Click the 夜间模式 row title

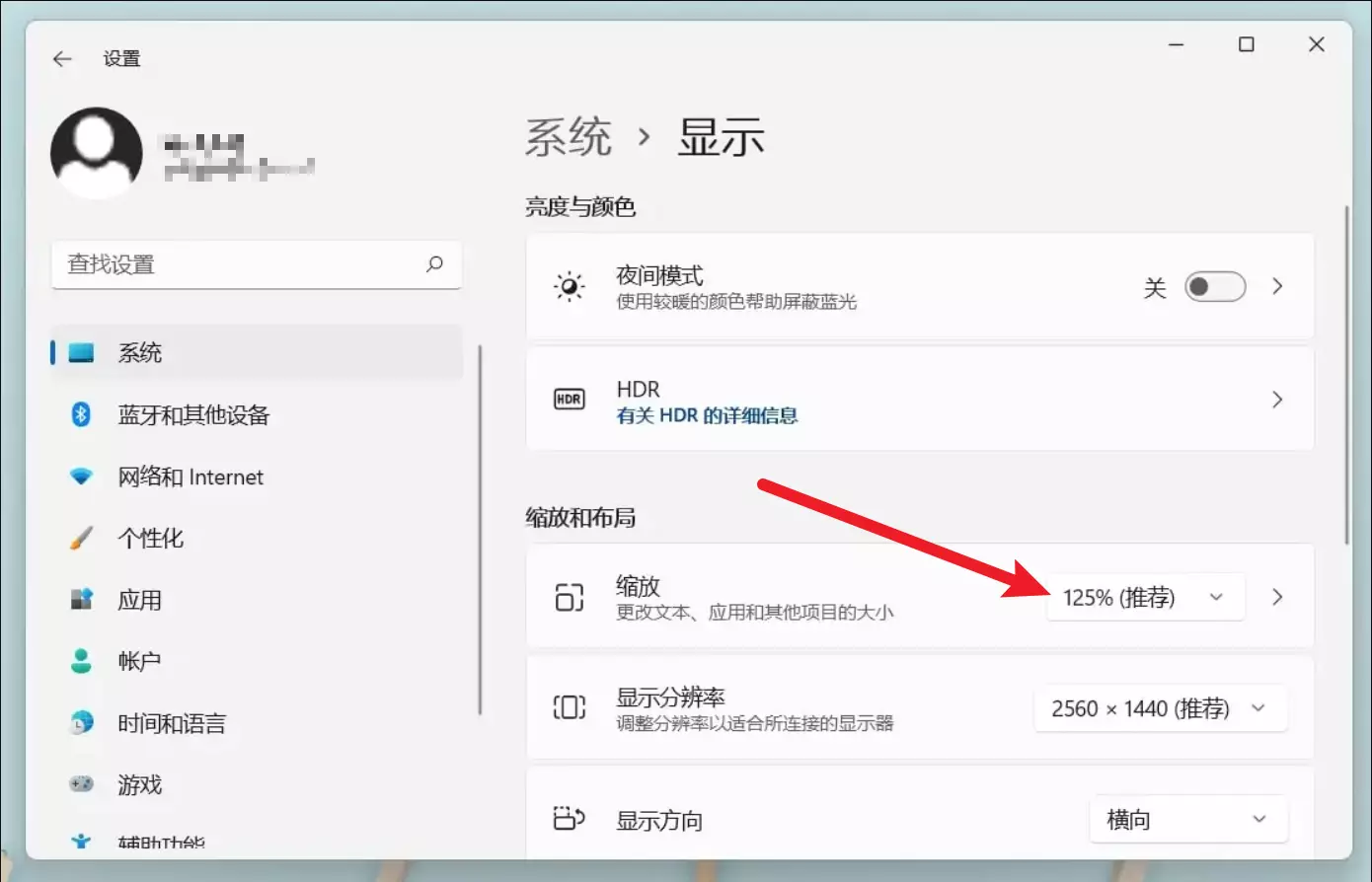point(659,275)
